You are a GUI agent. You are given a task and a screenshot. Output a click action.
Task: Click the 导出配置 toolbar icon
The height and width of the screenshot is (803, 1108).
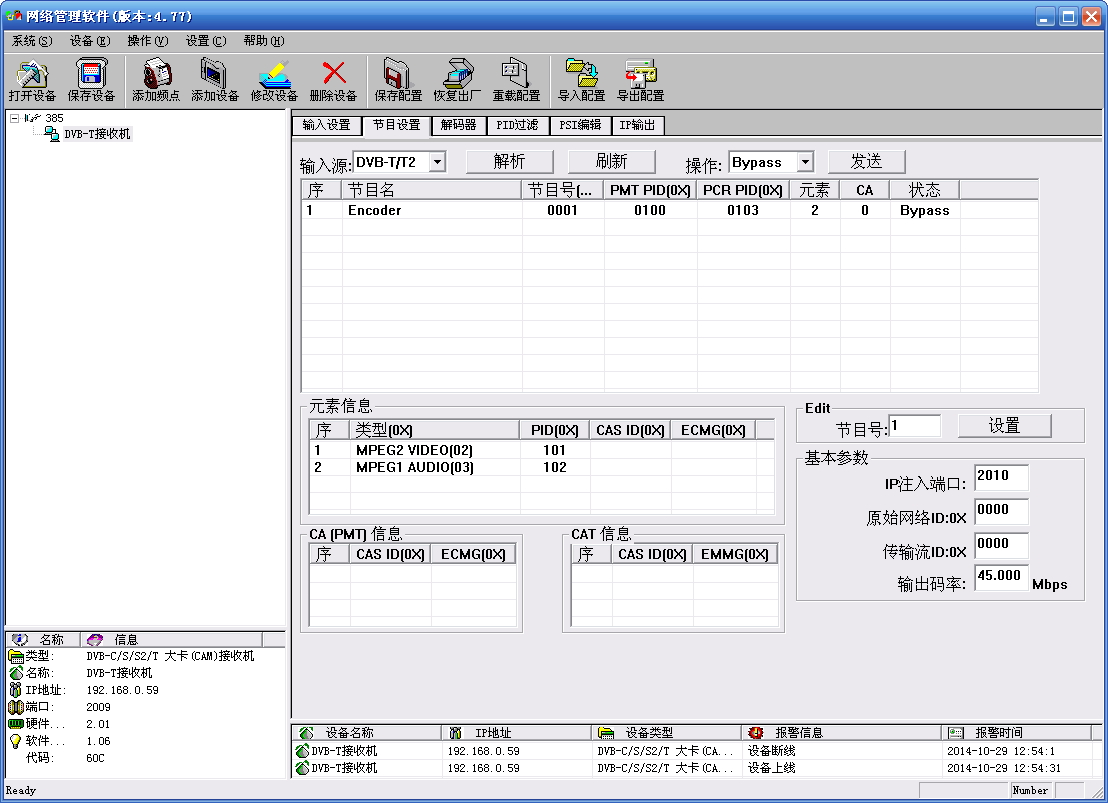click(x=641, y=81)
